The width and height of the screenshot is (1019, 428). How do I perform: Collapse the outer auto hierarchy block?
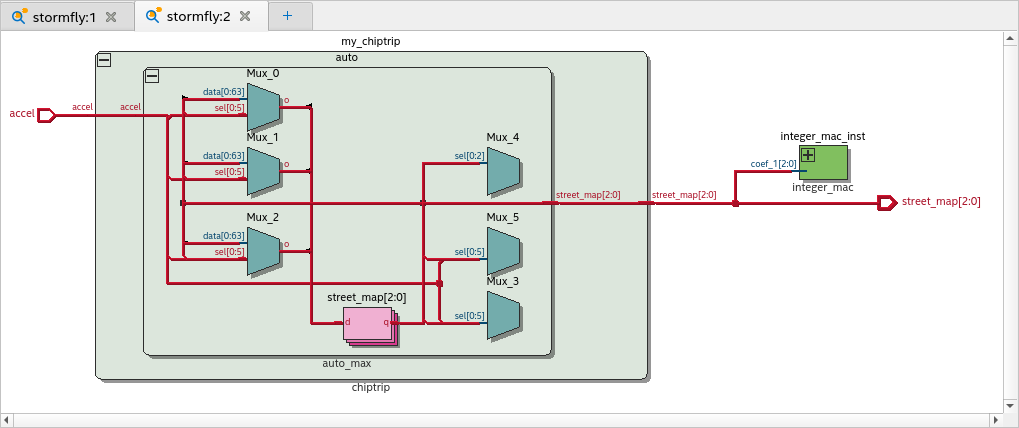coord(104,60)
